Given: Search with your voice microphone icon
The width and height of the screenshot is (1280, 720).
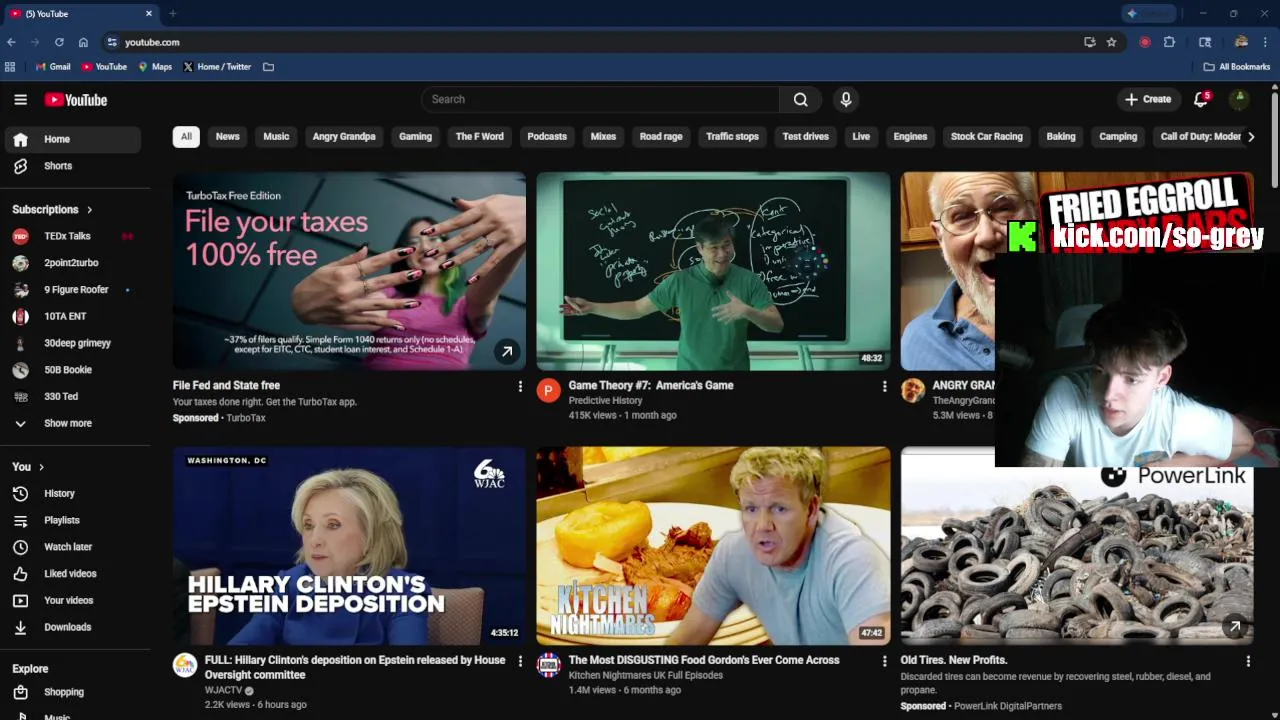Looking at the screenshot, I should (x=846, y=99).
